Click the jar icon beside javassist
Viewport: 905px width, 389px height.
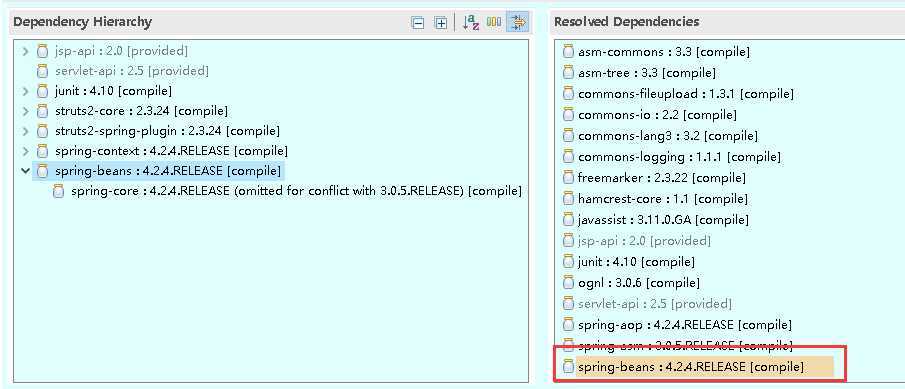569,220
